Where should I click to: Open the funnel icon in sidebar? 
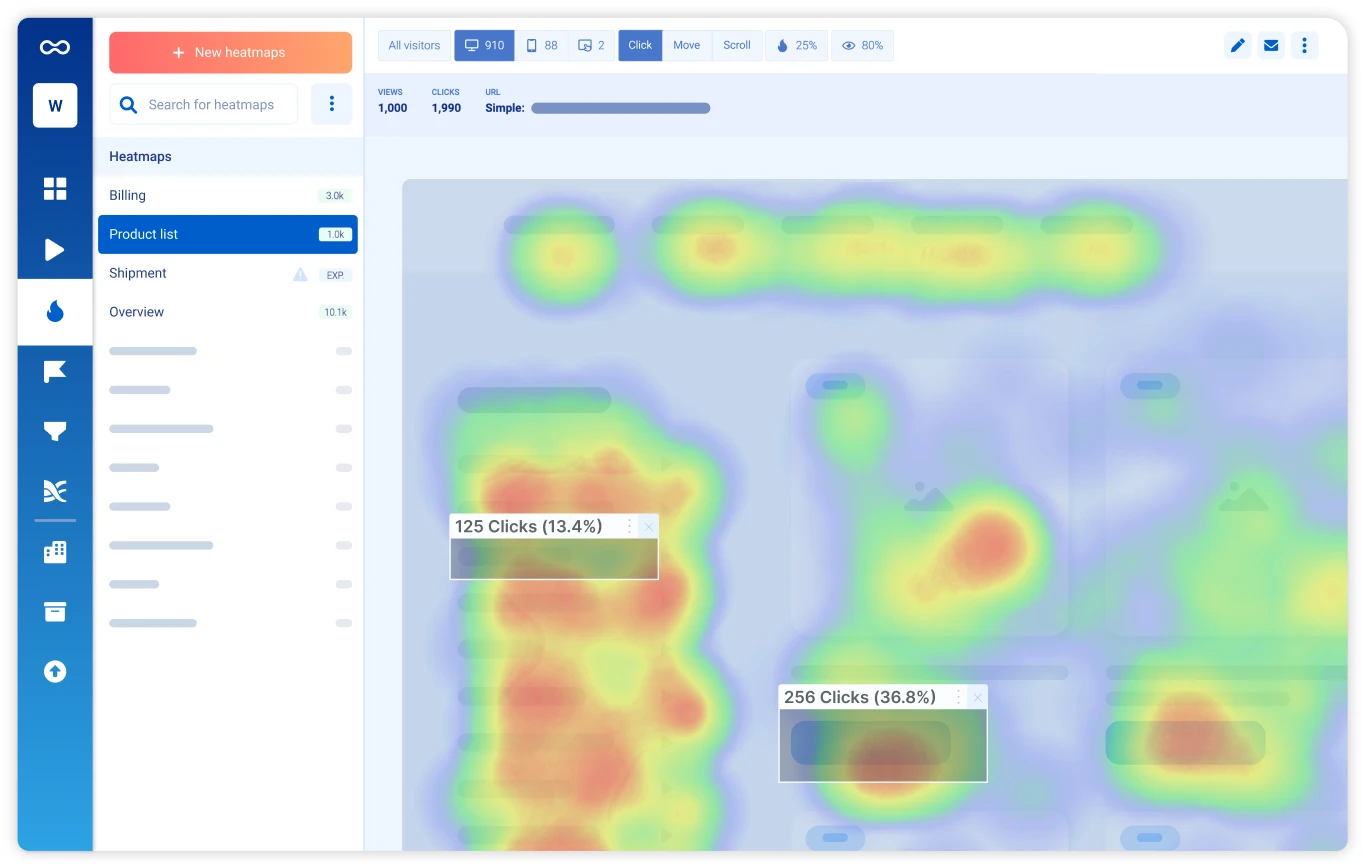[x=55, y=431]
